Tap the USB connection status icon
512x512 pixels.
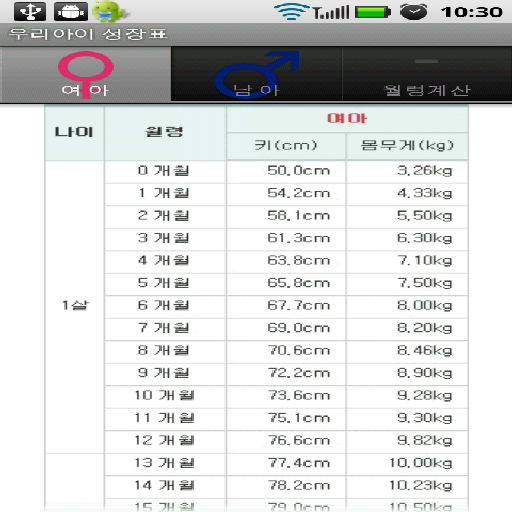[x=30, y=12]
